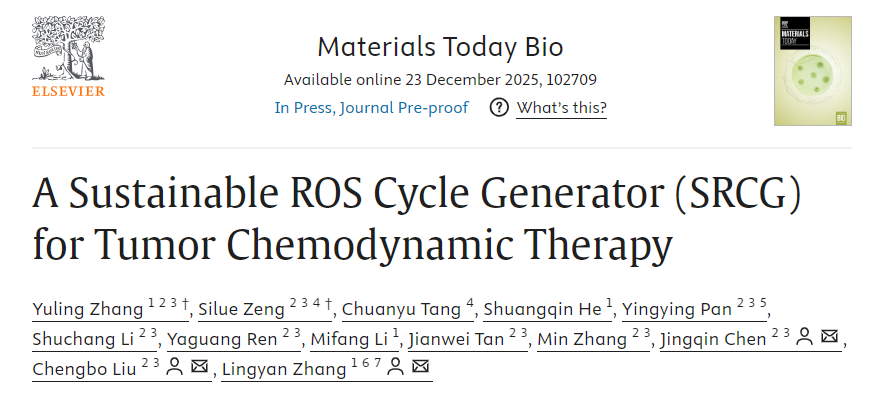Click person icon next to Jingqin Chen
The image size is (881, 406).
point(804,338)
